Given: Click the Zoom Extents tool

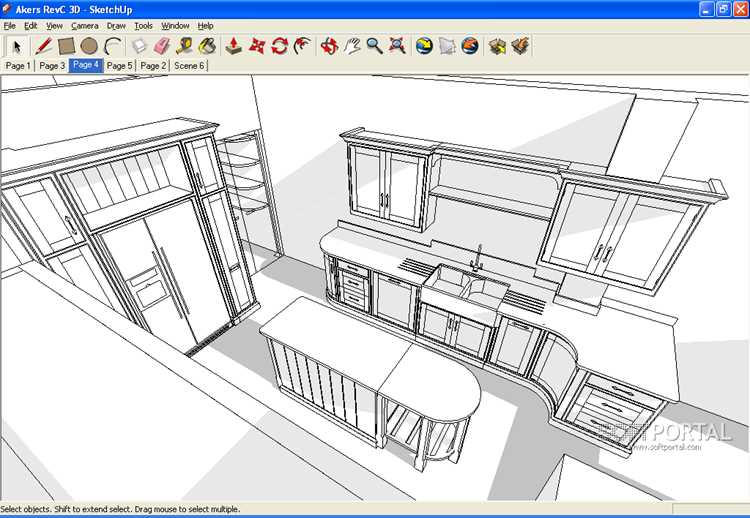Looking at the screenshot, I should pyautogui.click(x=397, y=46).
